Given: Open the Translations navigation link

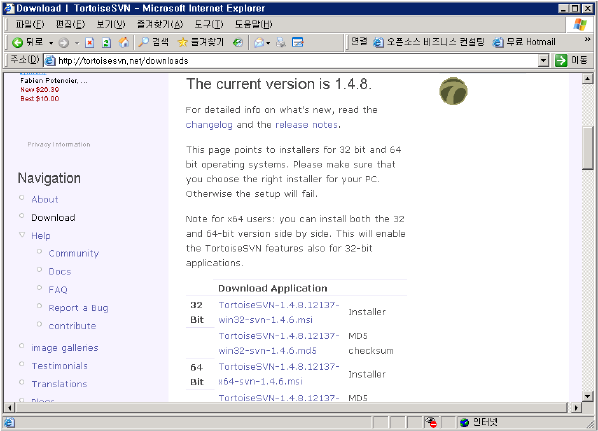Looking at the screenshot, I should tap(59, 384).
